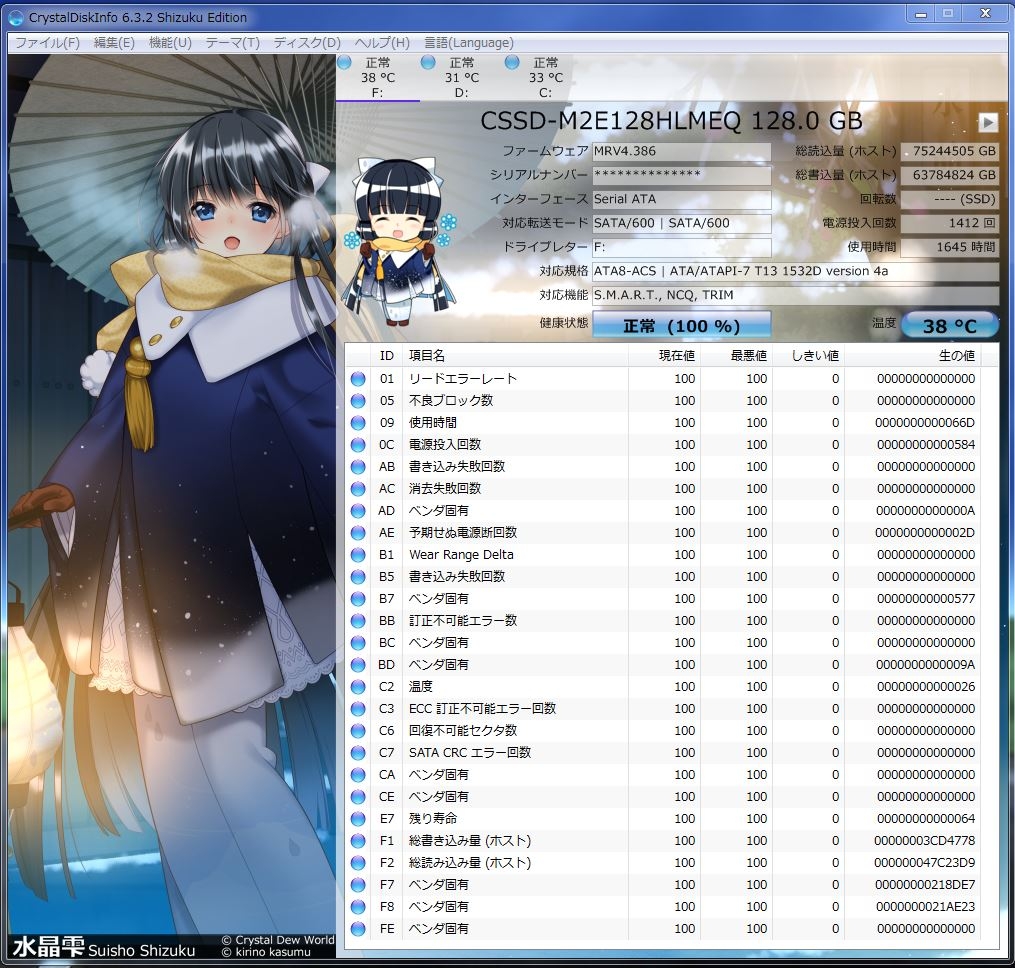Click the power-on hours 1645 時間 field
This screenshot has height=968, width=1015.
click(x=950, y=247)
